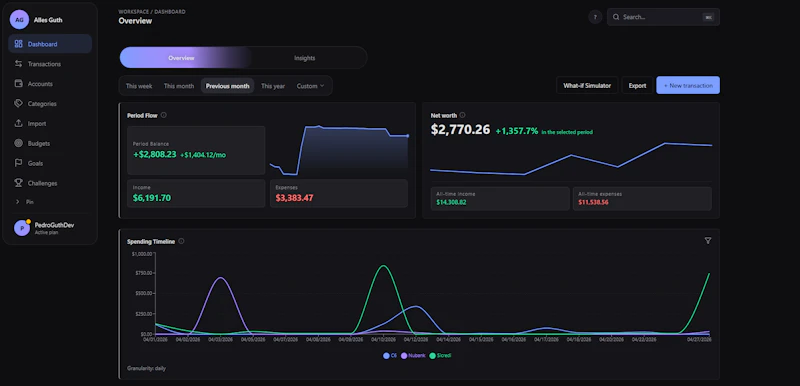This screenshot has height=386, width=800.
Task: Click the magnifier icon in search box
Action: coord(616,17)
